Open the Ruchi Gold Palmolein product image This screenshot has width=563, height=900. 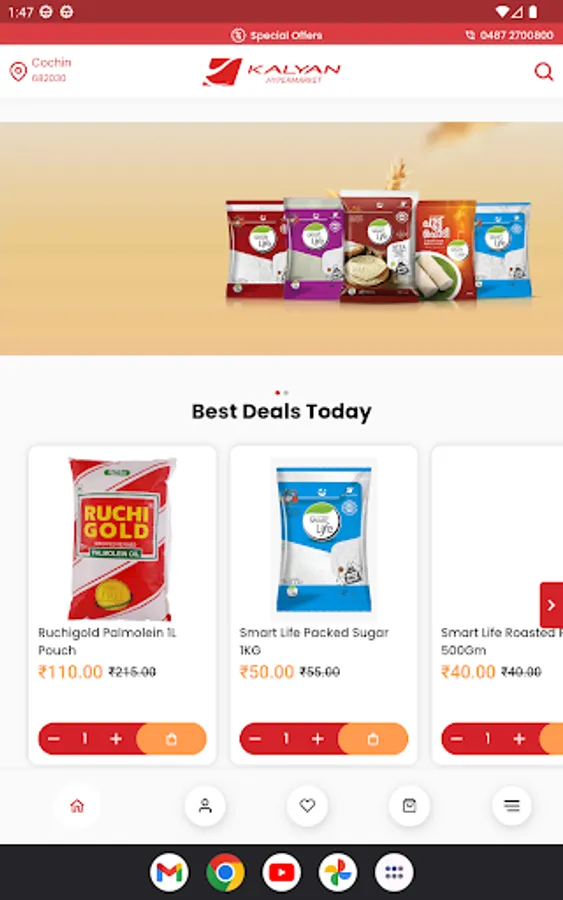[122, 538]
